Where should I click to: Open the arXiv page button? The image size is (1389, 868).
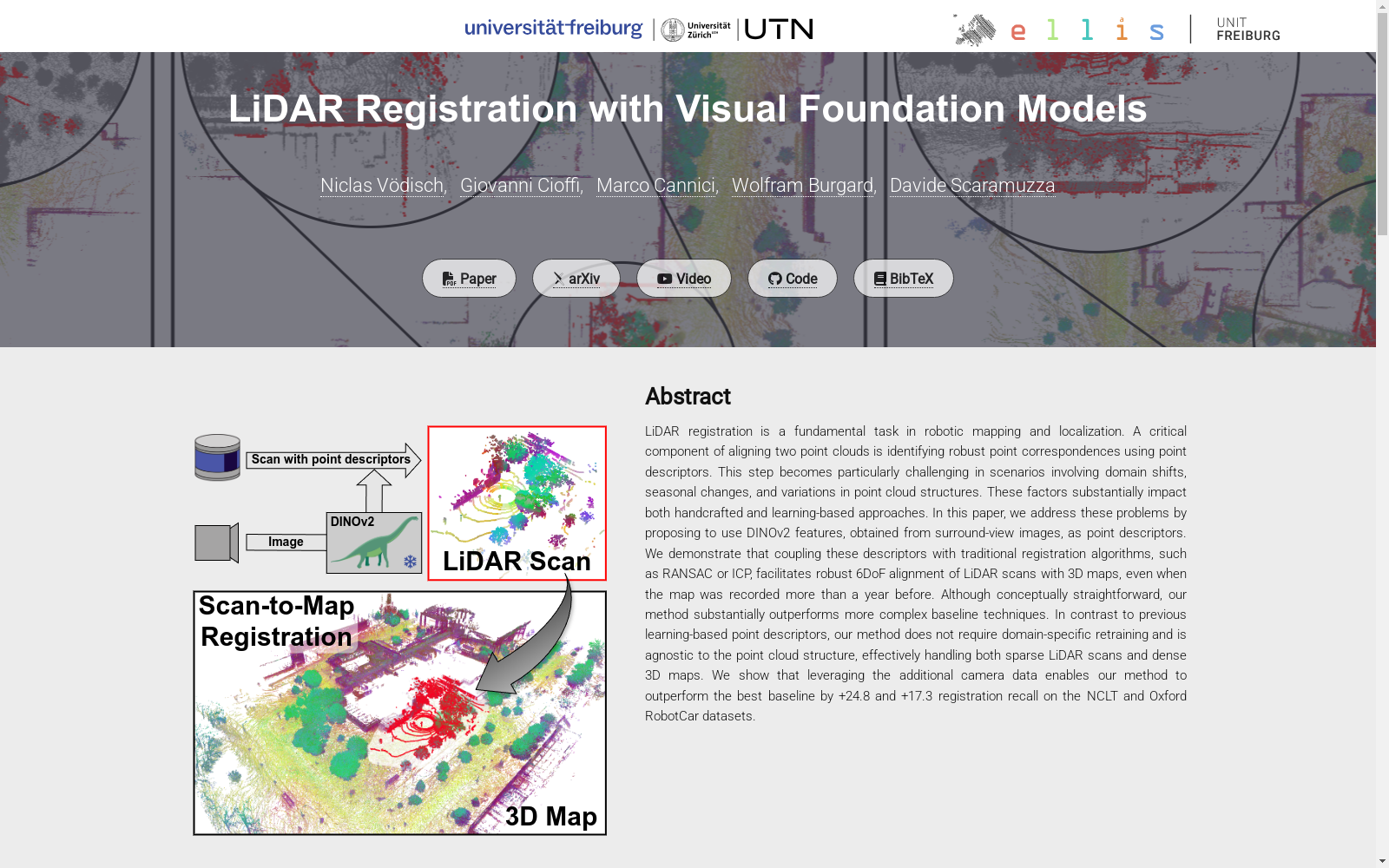[576, 279]
